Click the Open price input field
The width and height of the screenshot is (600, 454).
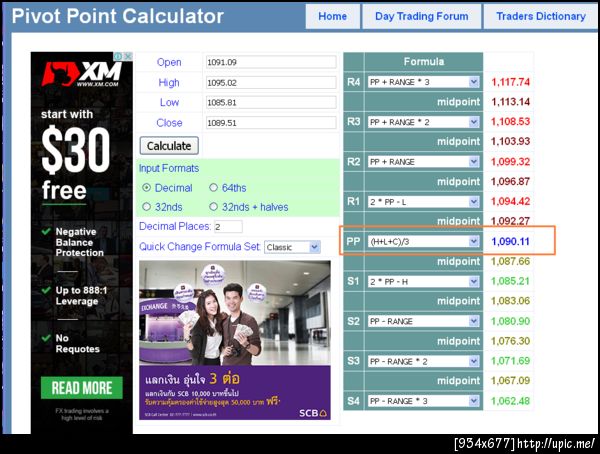click(271, 62)
